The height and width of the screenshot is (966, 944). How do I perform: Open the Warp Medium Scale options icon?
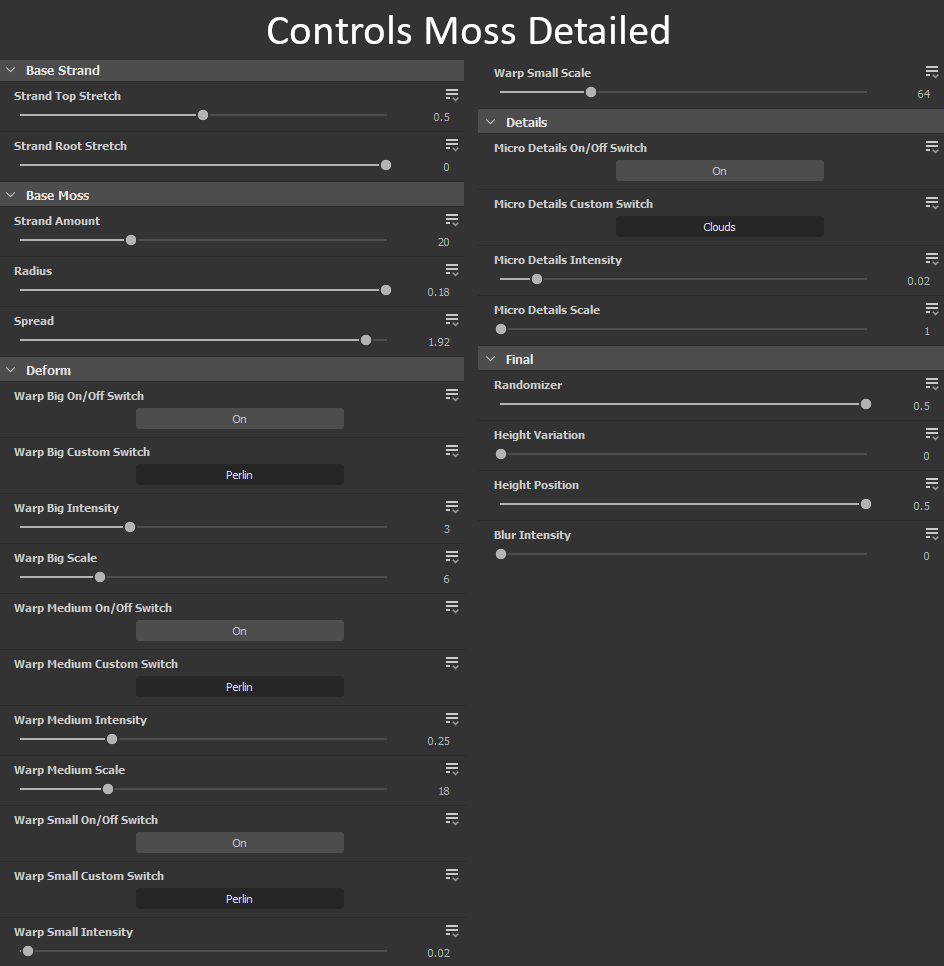pyautogui.click(x=452, y=769)
